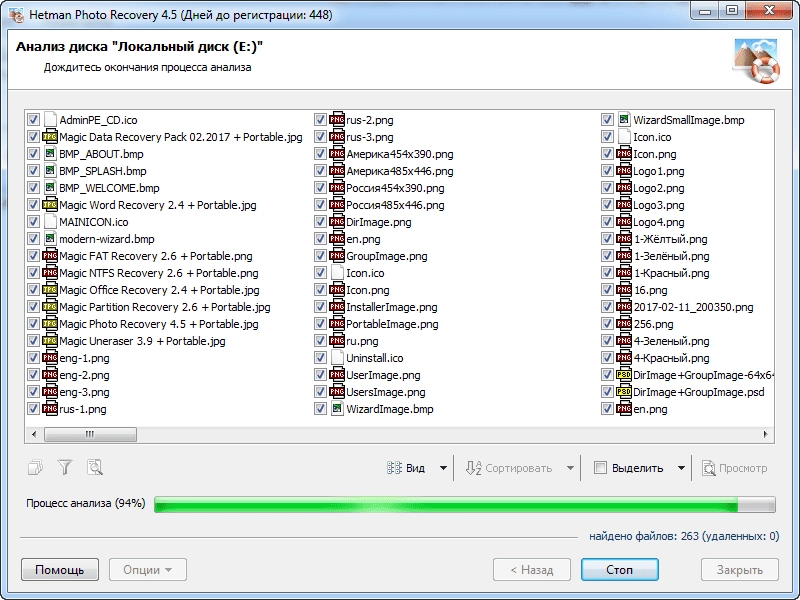The width and height of the screenshot is (800, 600).
Task: Click the WizardImage.bmp file icon
Action: point(337,409)
